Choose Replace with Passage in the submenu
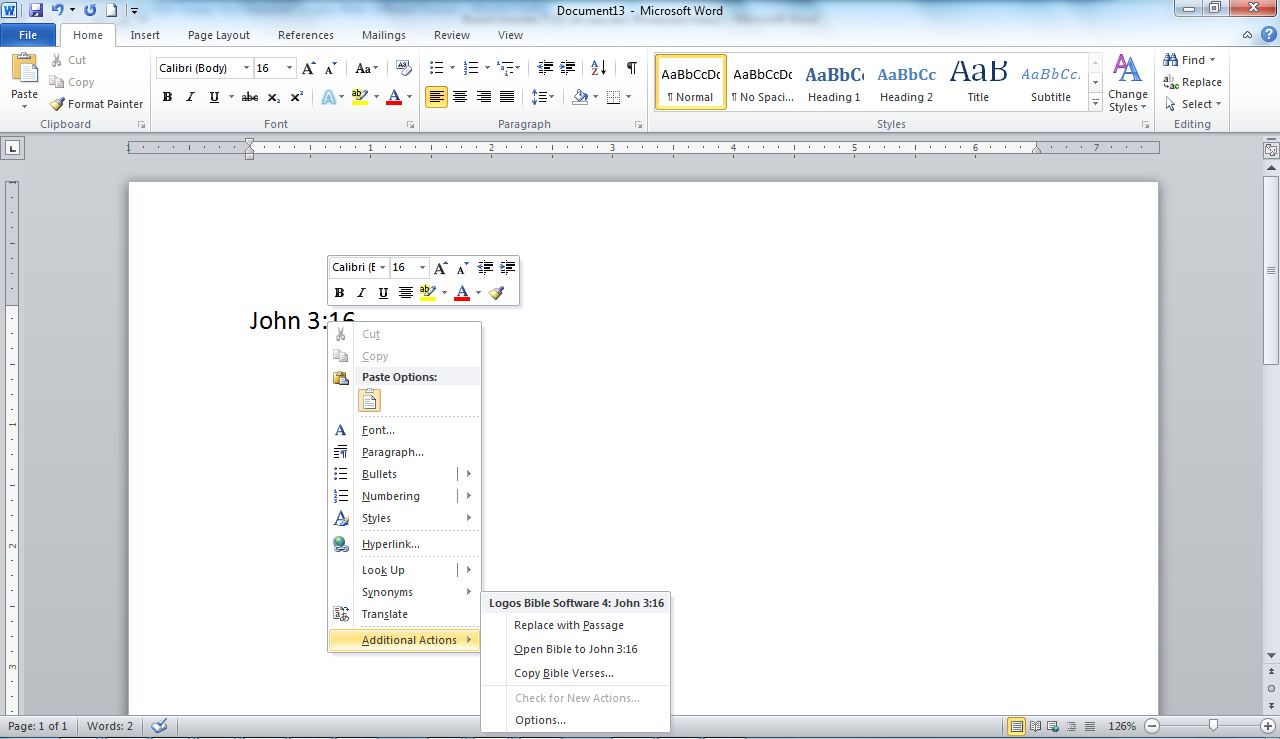Screen dimensions: 1280x739 [569, 625]
